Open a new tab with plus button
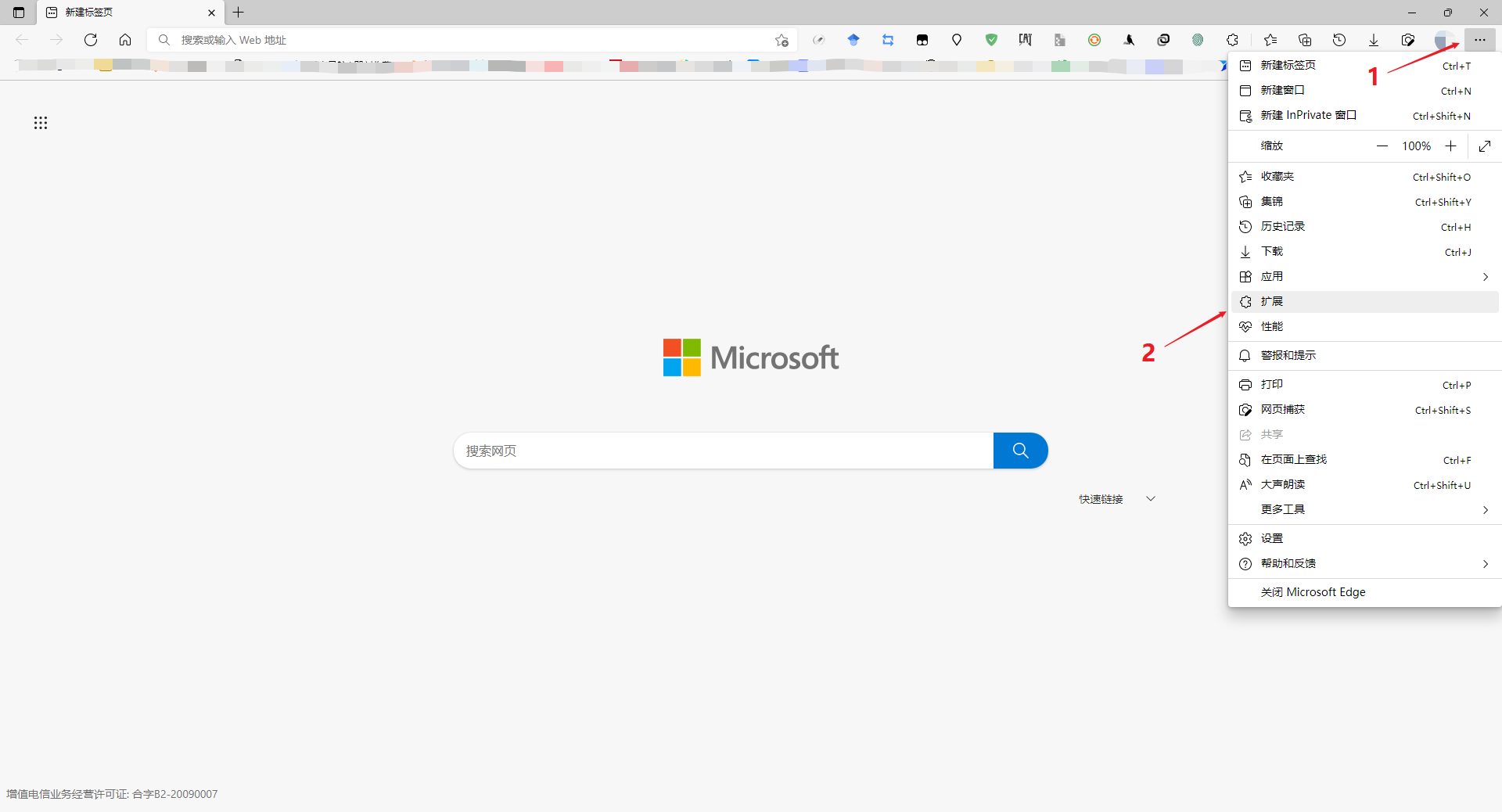 (x=239, y=13)
